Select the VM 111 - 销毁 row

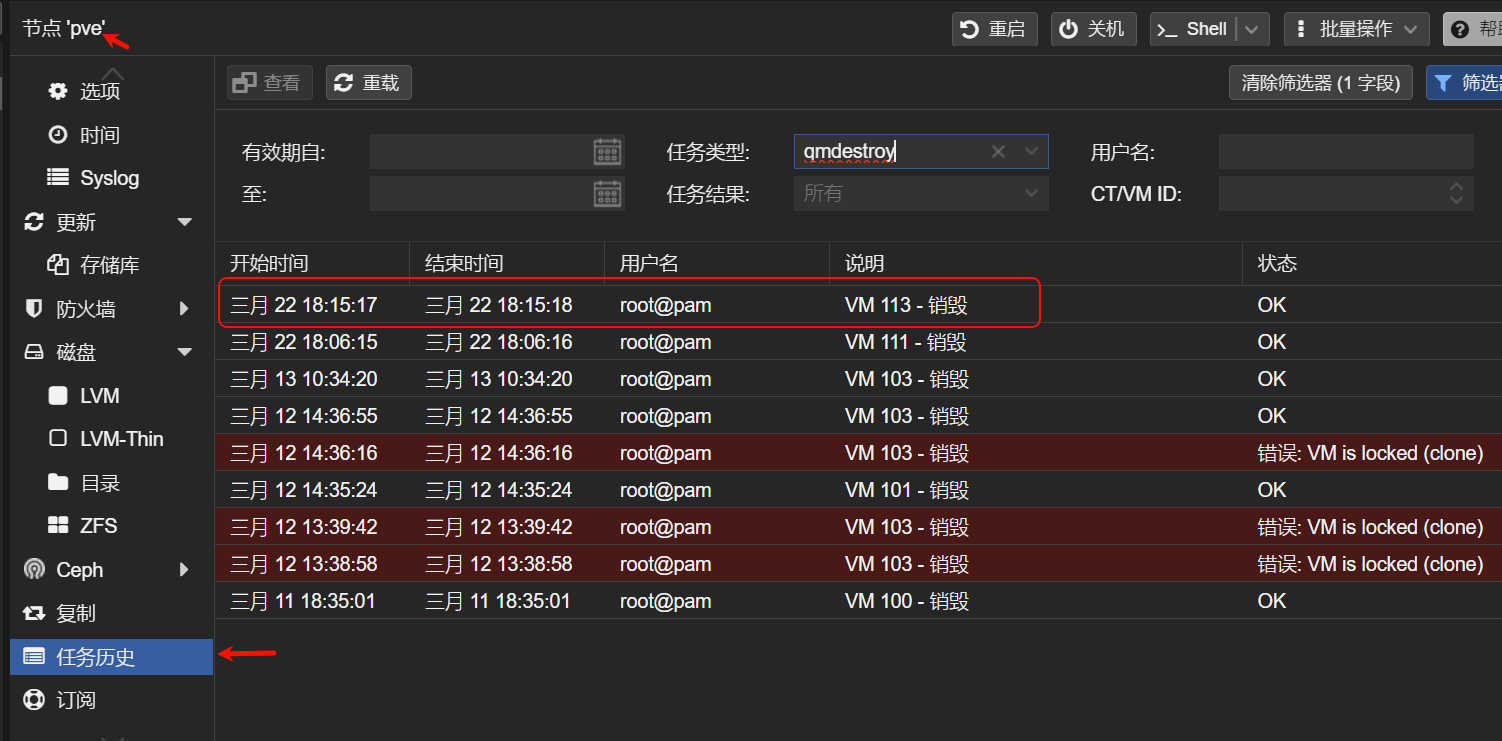pyautogui.click(x=858, y=342)
